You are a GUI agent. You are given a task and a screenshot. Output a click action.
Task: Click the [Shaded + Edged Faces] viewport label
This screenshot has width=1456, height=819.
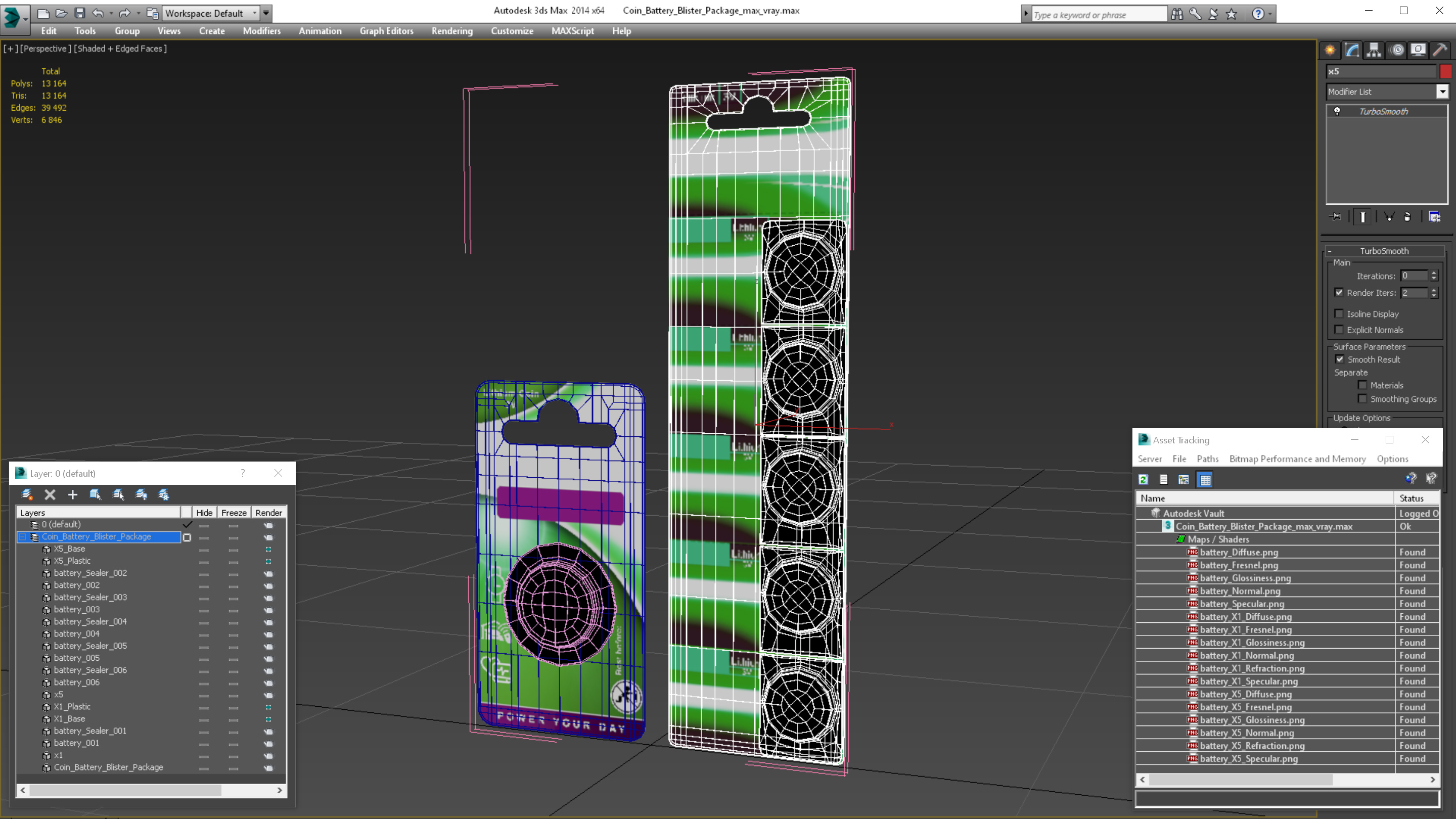[120, 49]
